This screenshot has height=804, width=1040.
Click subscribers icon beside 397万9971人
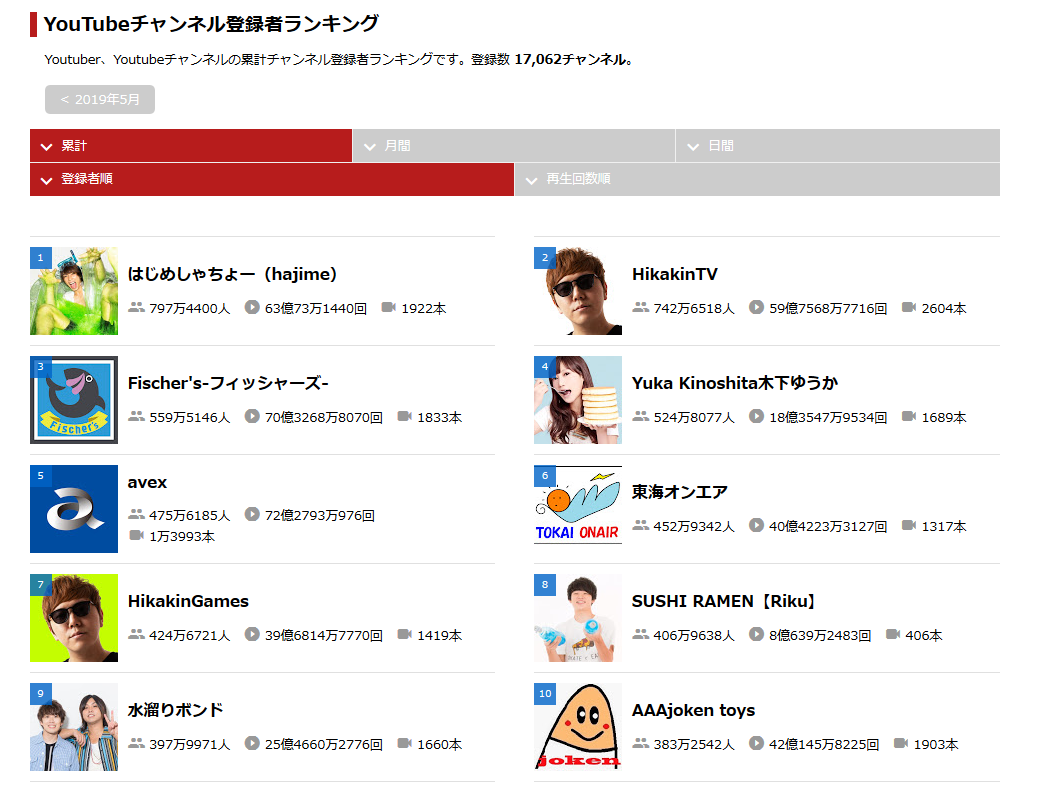(136, 743)
